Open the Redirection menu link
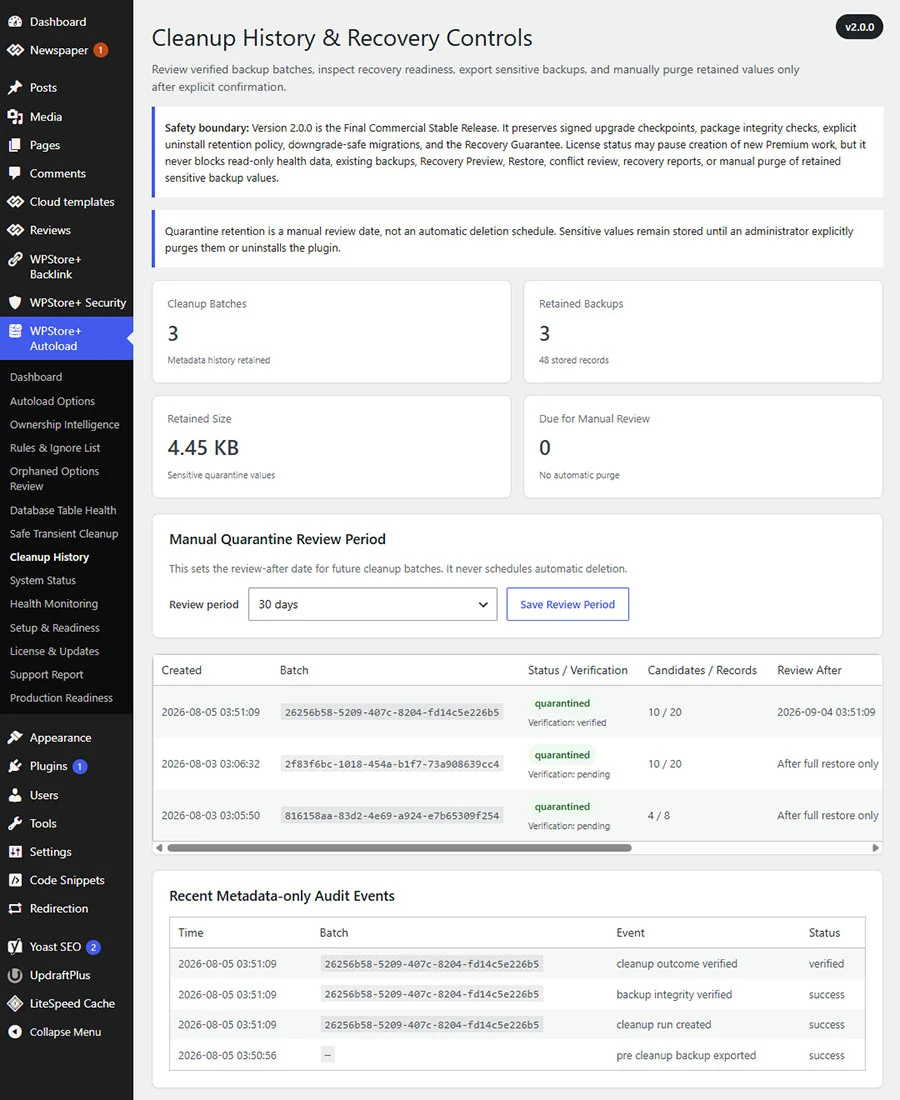Screen dimensions: 900x1100 point(59,908)
